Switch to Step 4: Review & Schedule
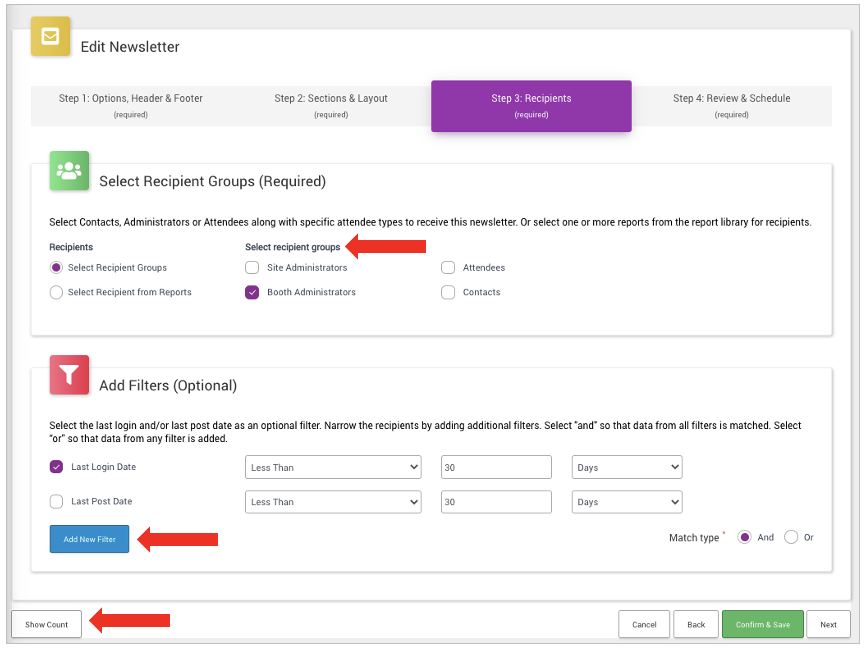 click(x=731, y=105)
